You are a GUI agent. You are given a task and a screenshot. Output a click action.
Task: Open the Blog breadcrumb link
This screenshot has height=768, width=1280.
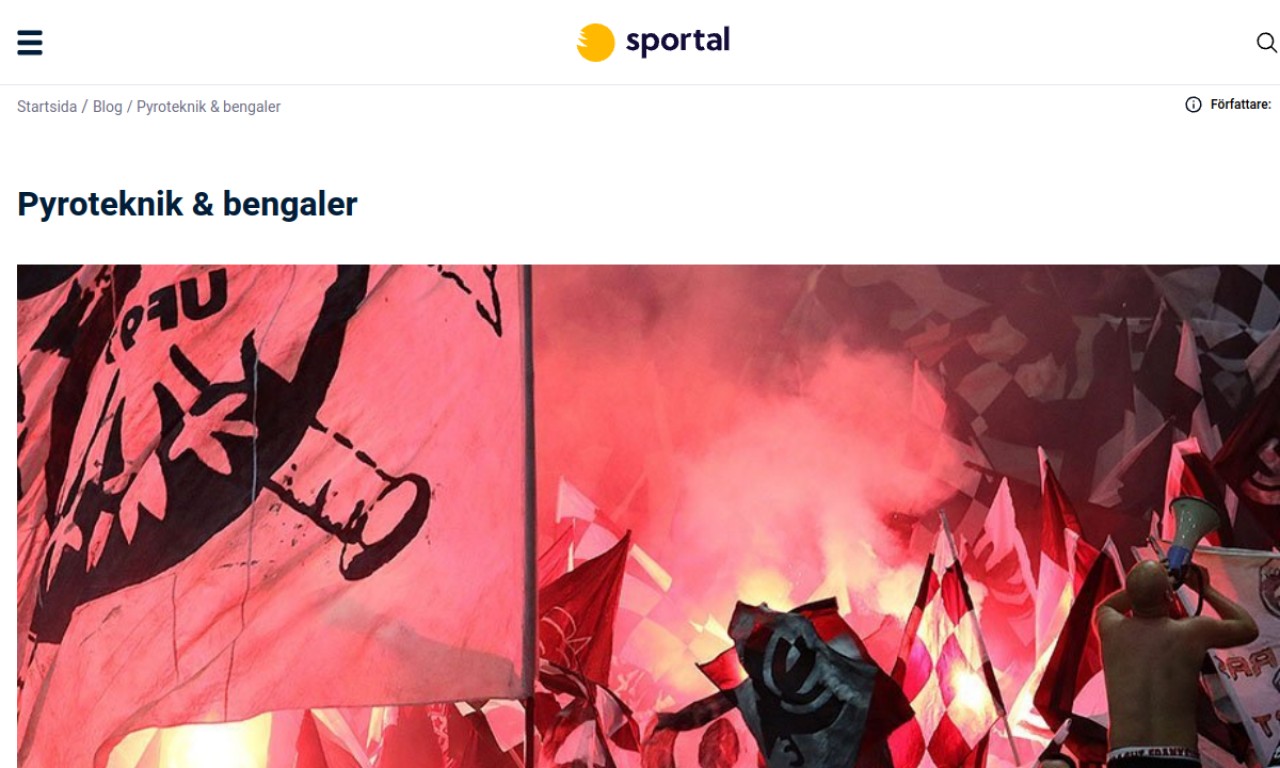[107, 106]
